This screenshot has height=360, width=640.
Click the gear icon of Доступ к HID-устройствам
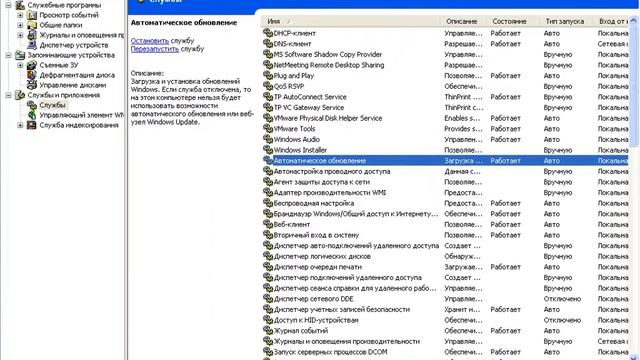tap(268, 320)
